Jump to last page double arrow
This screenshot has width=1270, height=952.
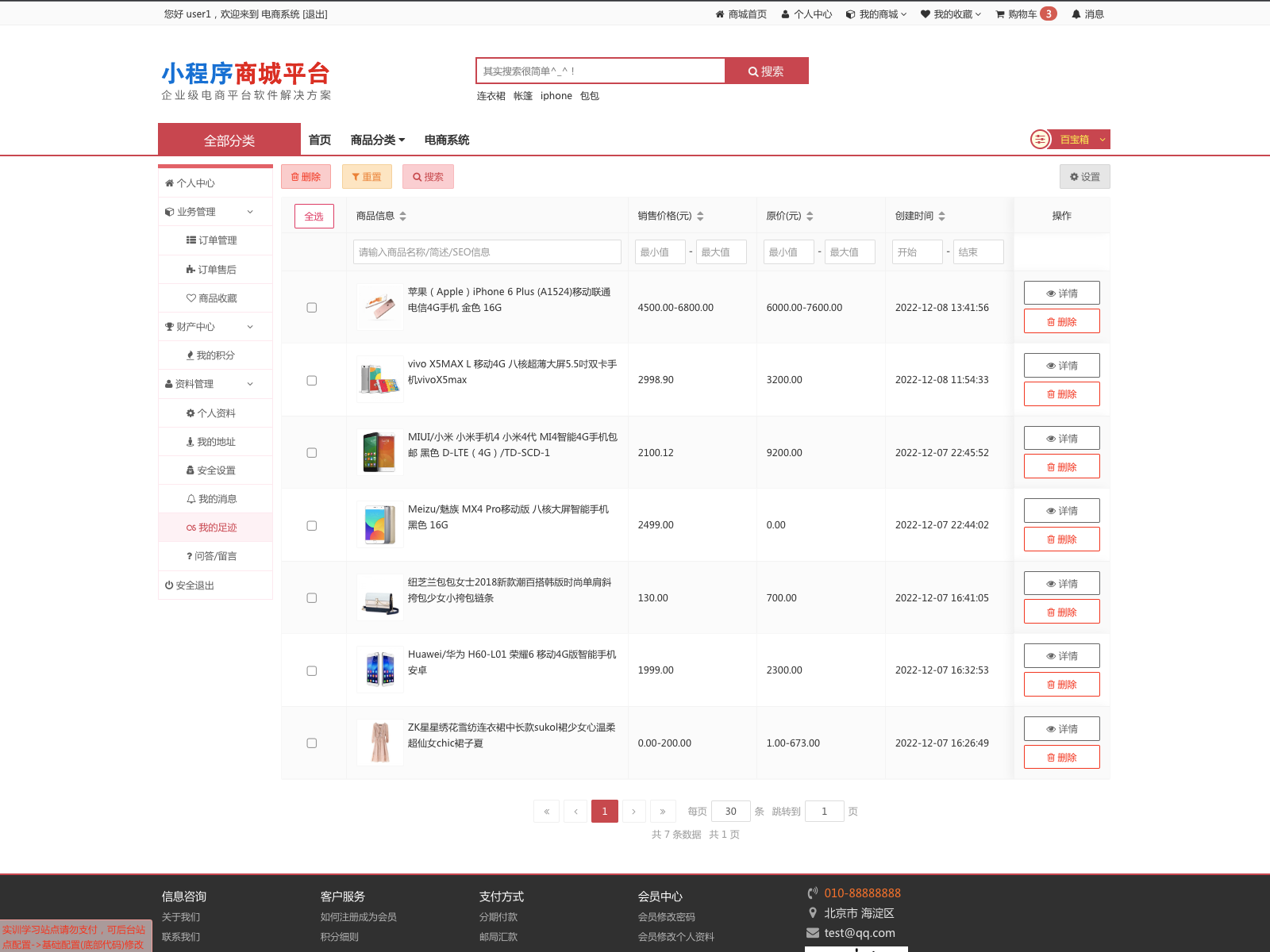663,812
